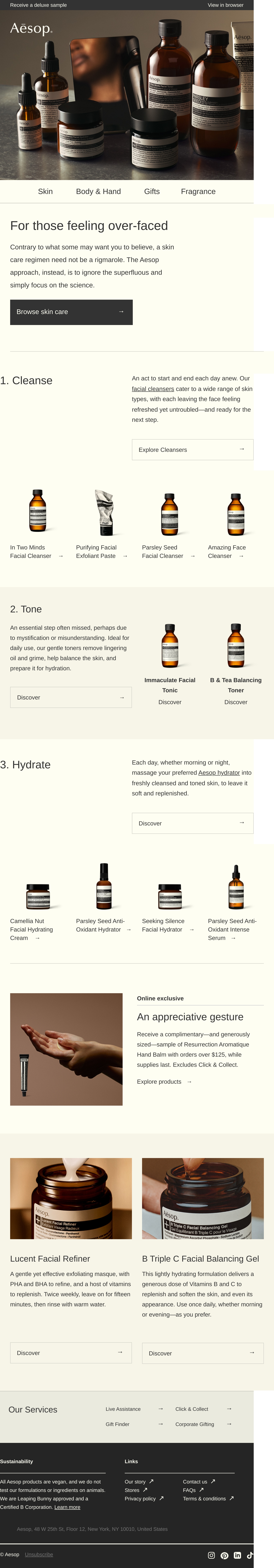
Task: Follow the Stores footer link
Action: [132, 1490]
